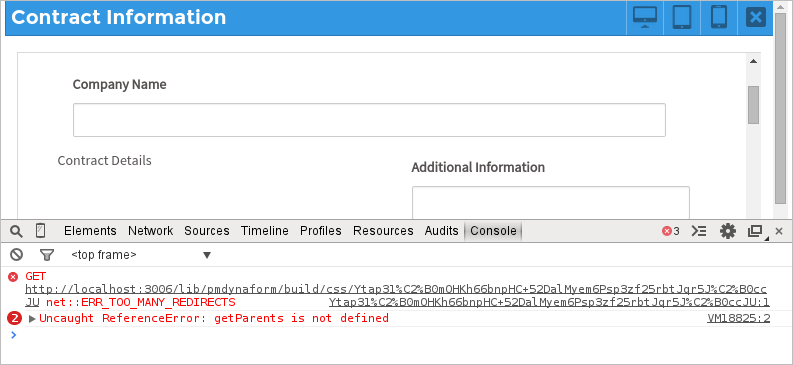793x365 pixels.
Task: Clear the console log
Action: pyautogui.click(x=17, y=254)
